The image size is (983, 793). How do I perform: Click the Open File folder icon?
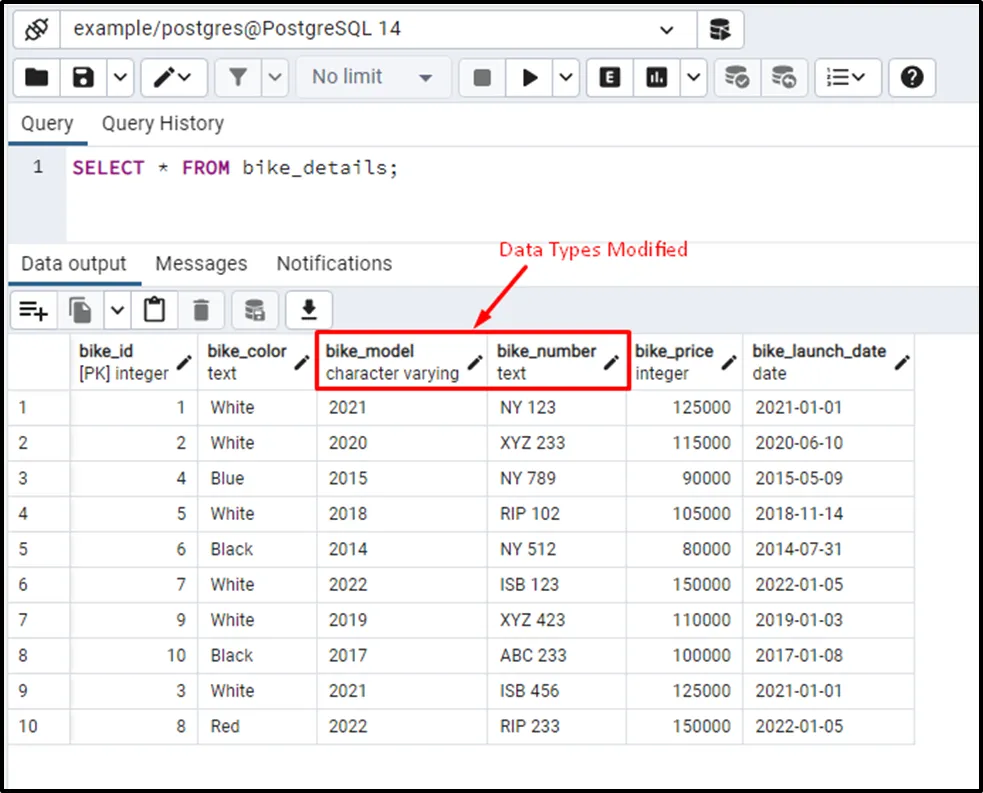point(37,77)
